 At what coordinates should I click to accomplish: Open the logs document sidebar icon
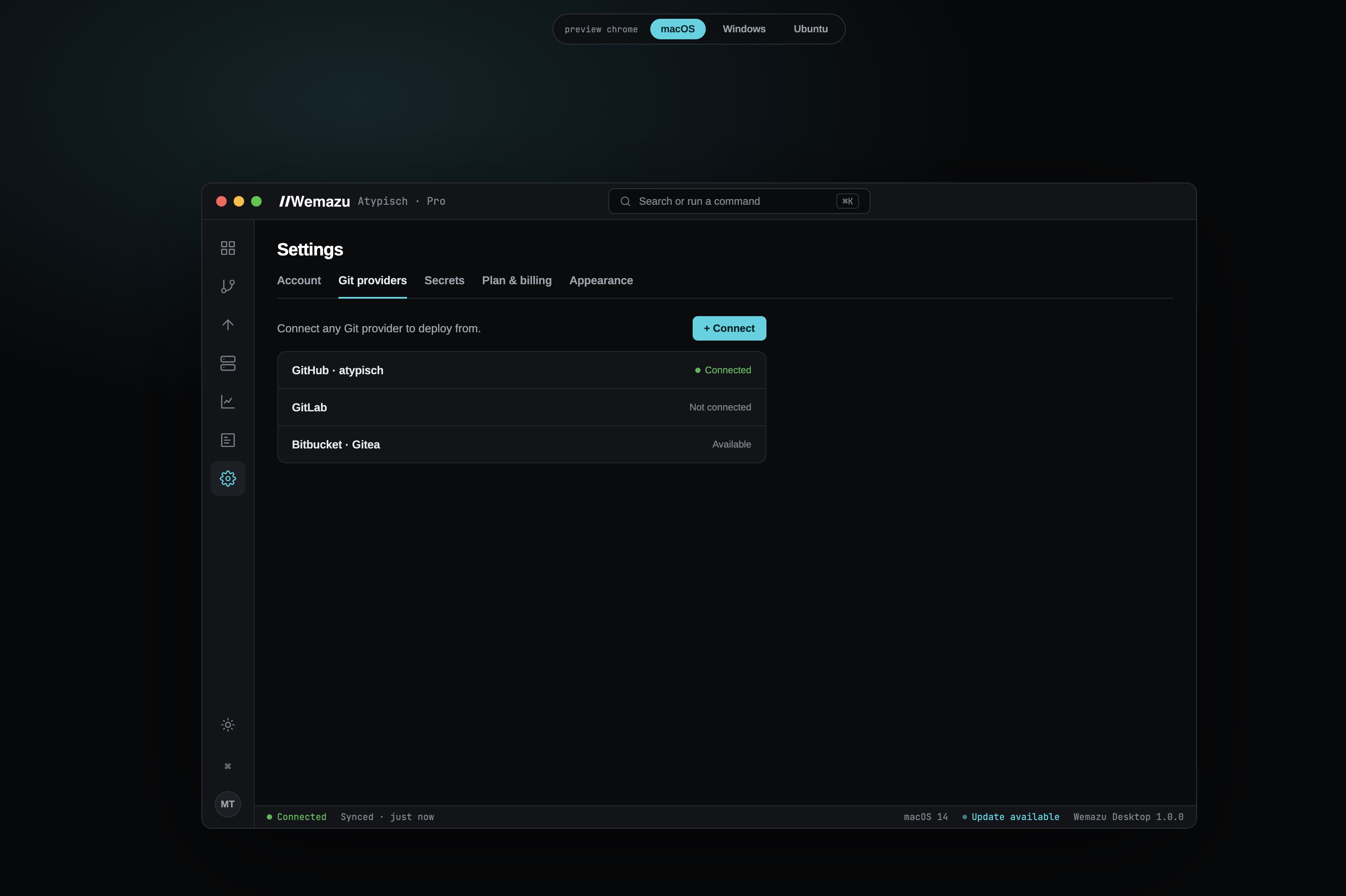click(228, 440)
